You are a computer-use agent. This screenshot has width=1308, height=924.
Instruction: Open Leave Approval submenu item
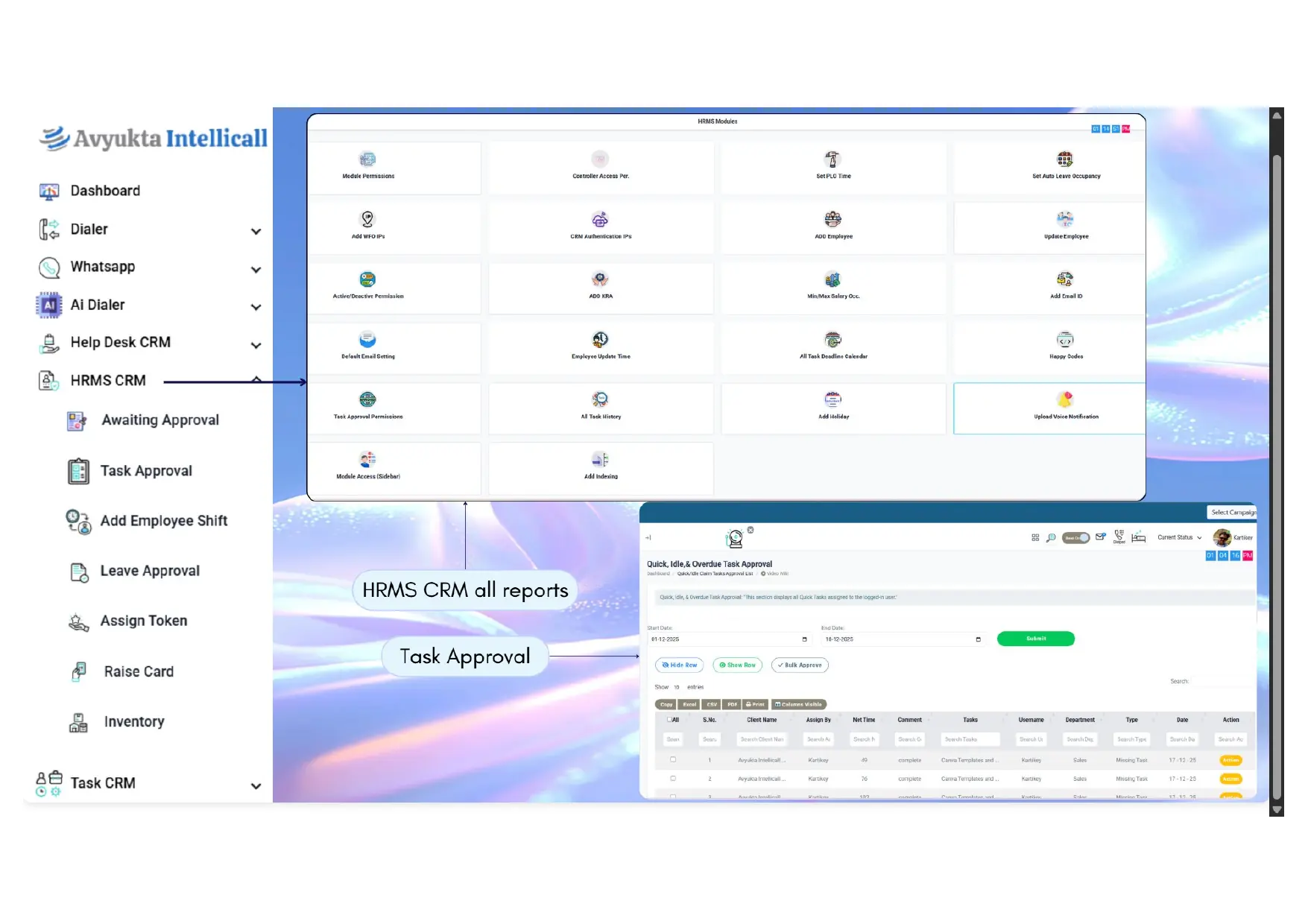point(134,571)
